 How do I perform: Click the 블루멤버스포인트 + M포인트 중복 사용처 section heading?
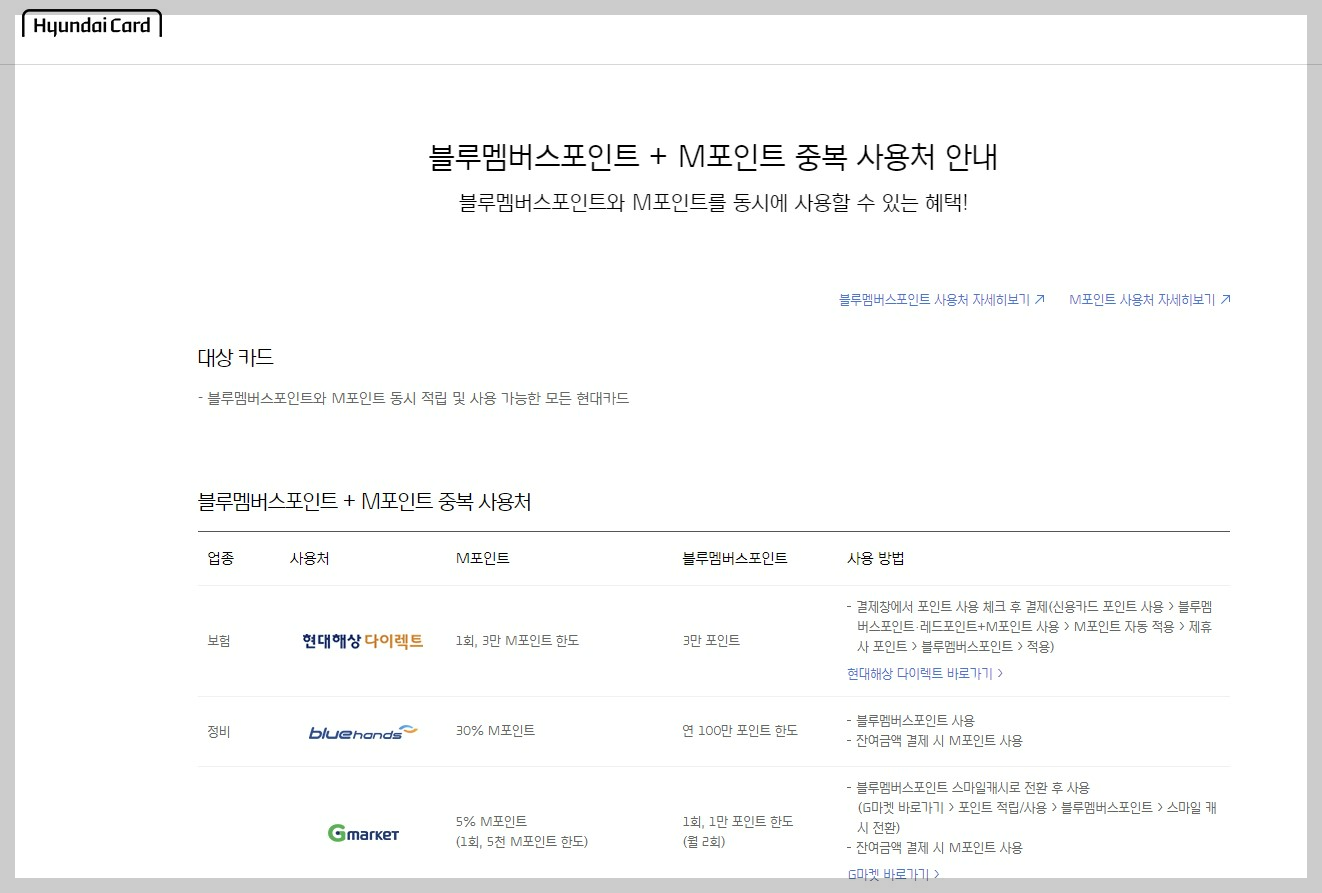click(x=365, y=502)
